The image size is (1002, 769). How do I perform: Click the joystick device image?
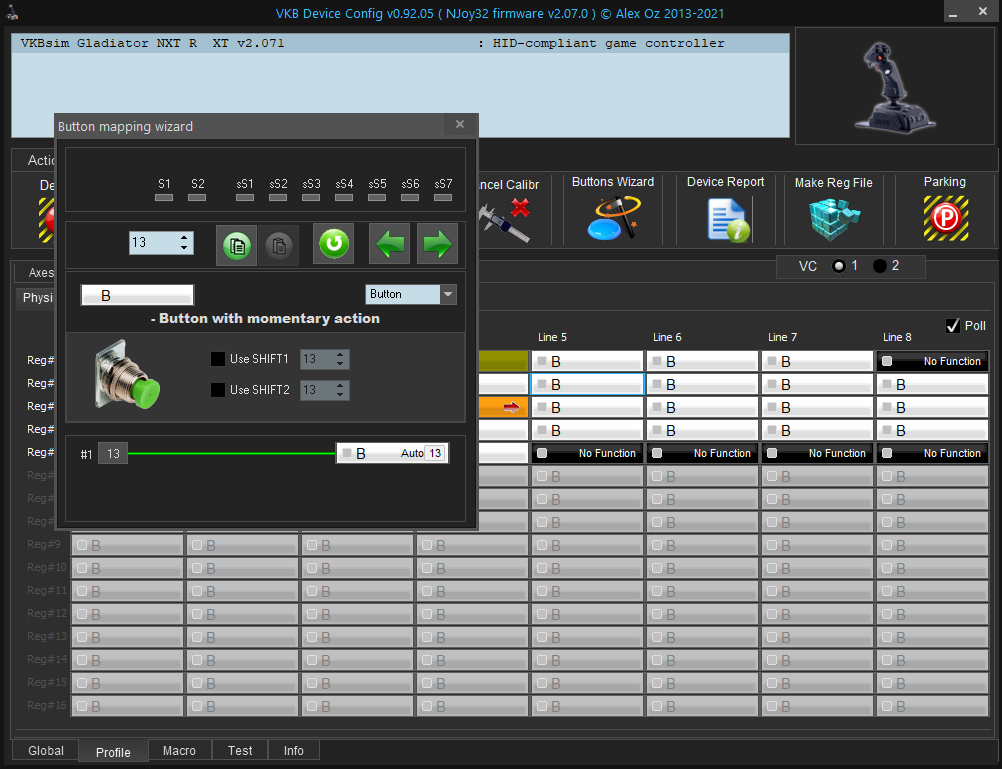tap(894, 86)
